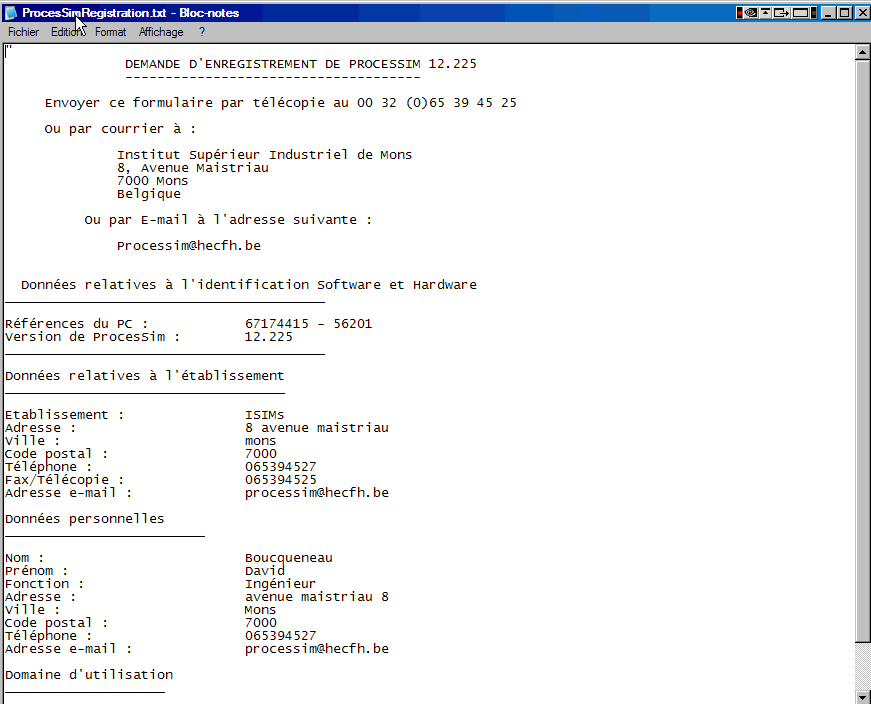
Task: Click the lowercase Ville value 'mons'
Action: (261, 441)
